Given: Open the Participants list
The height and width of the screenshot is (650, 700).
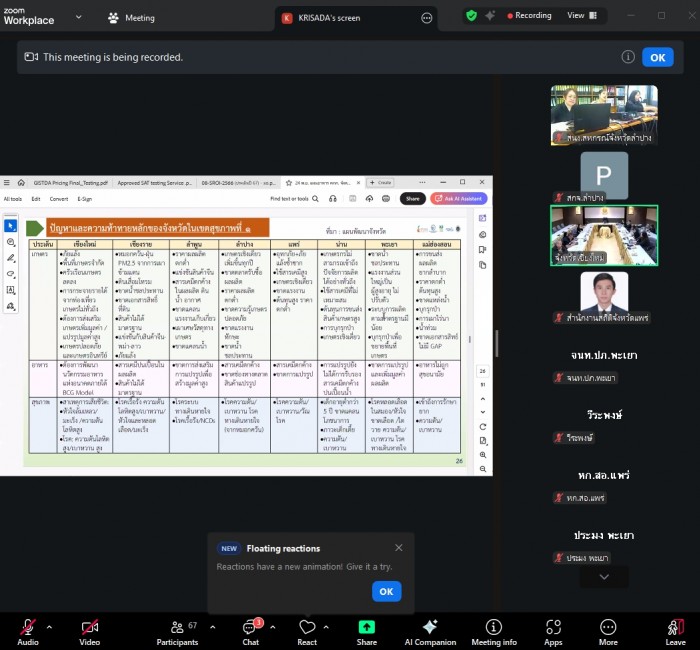Looking at the screenshot, I should (177, 631).
